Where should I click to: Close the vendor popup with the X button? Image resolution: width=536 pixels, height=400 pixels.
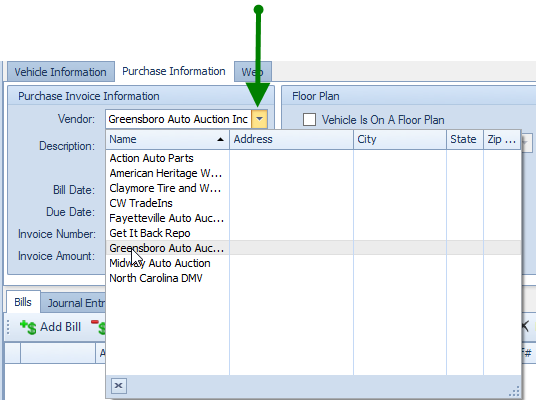pyautogui.click(x=119, y=386)
